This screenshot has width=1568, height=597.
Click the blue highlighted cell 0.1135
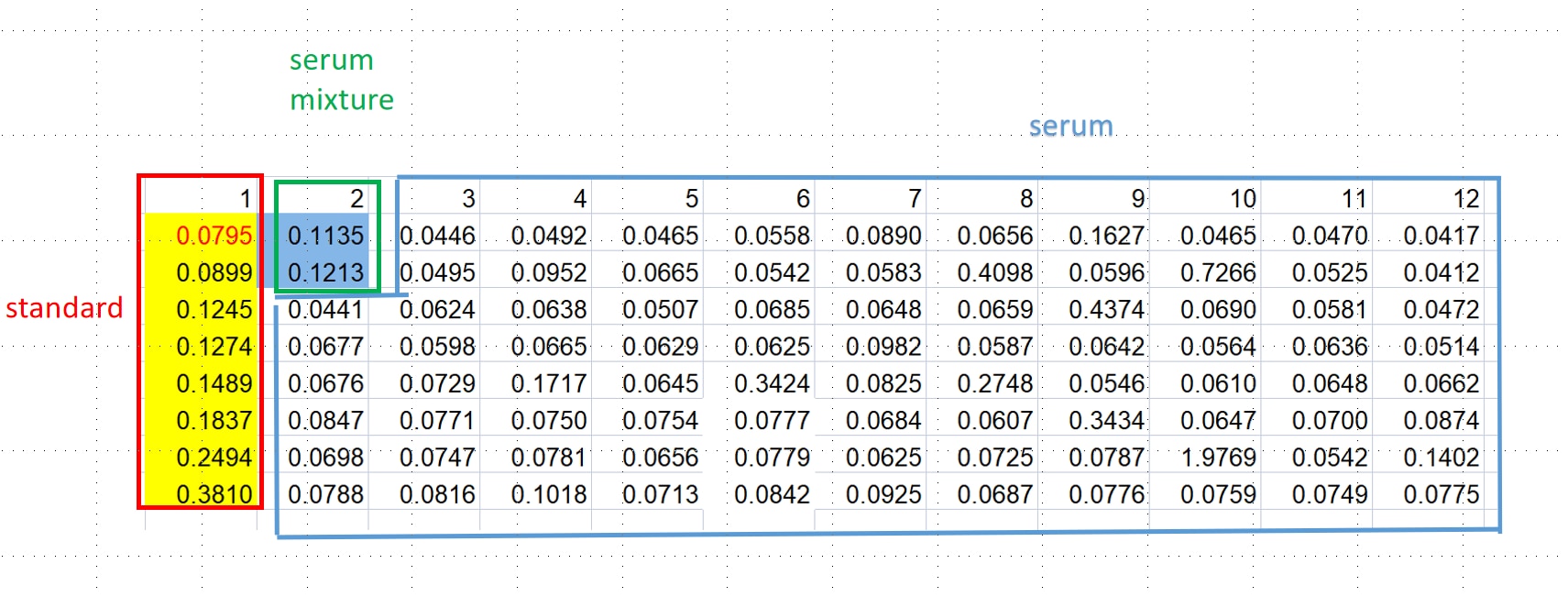[x=324, y=236]
